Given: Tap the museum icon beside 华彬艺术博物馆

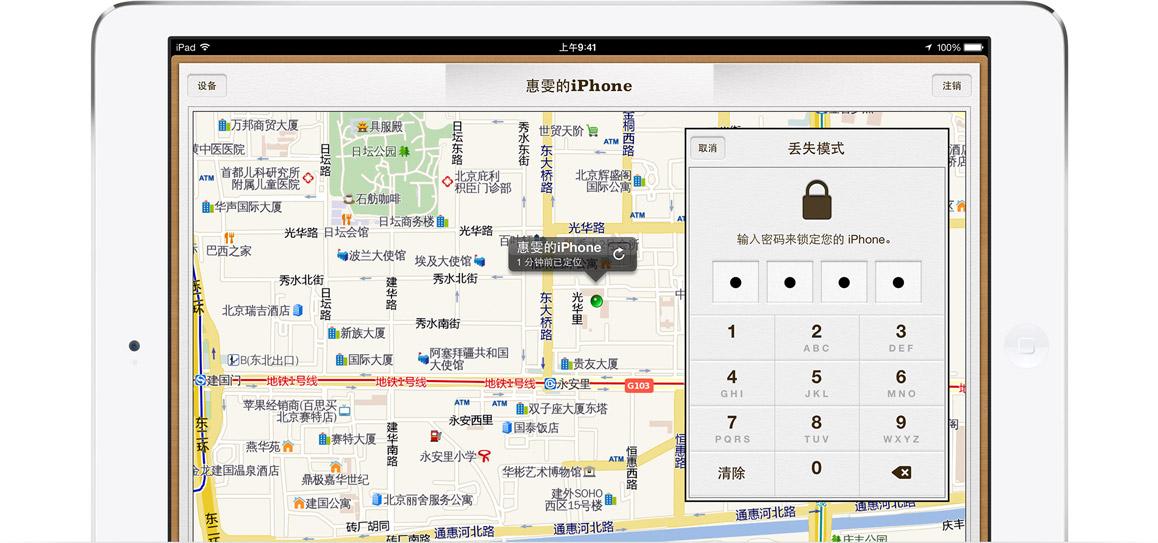Looking at the screenshot, I should click(x=589, y=471).
